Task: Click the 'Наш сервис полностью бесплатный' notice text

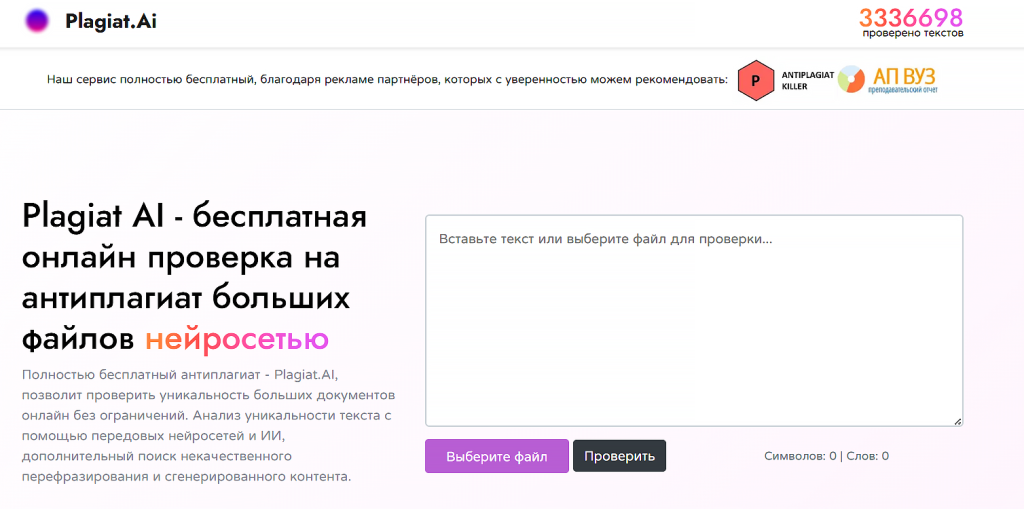Action: point(387,80)
